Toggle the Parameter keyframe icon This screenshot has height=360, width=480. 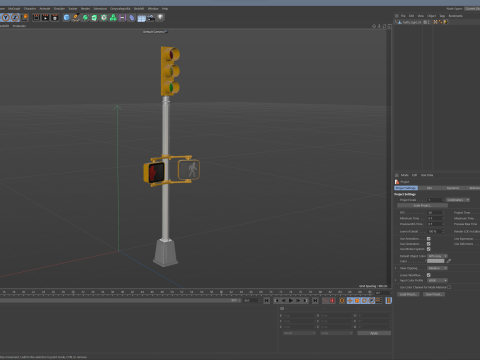tap(372, 301)
